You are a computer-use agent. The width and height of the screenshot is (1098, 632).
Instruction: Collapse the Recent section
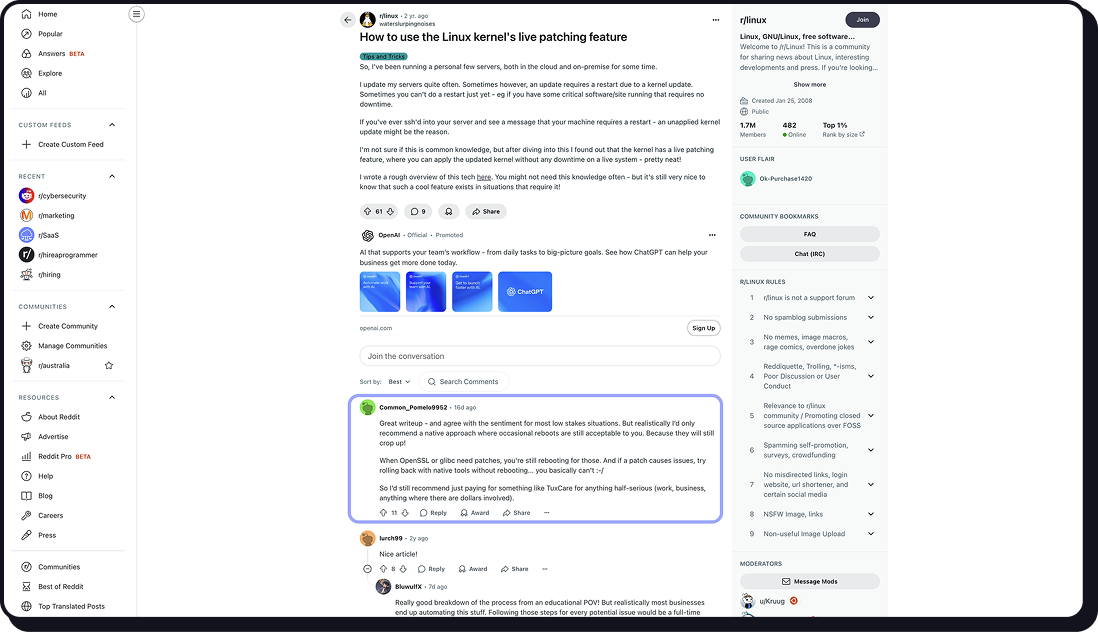point(112,176)
